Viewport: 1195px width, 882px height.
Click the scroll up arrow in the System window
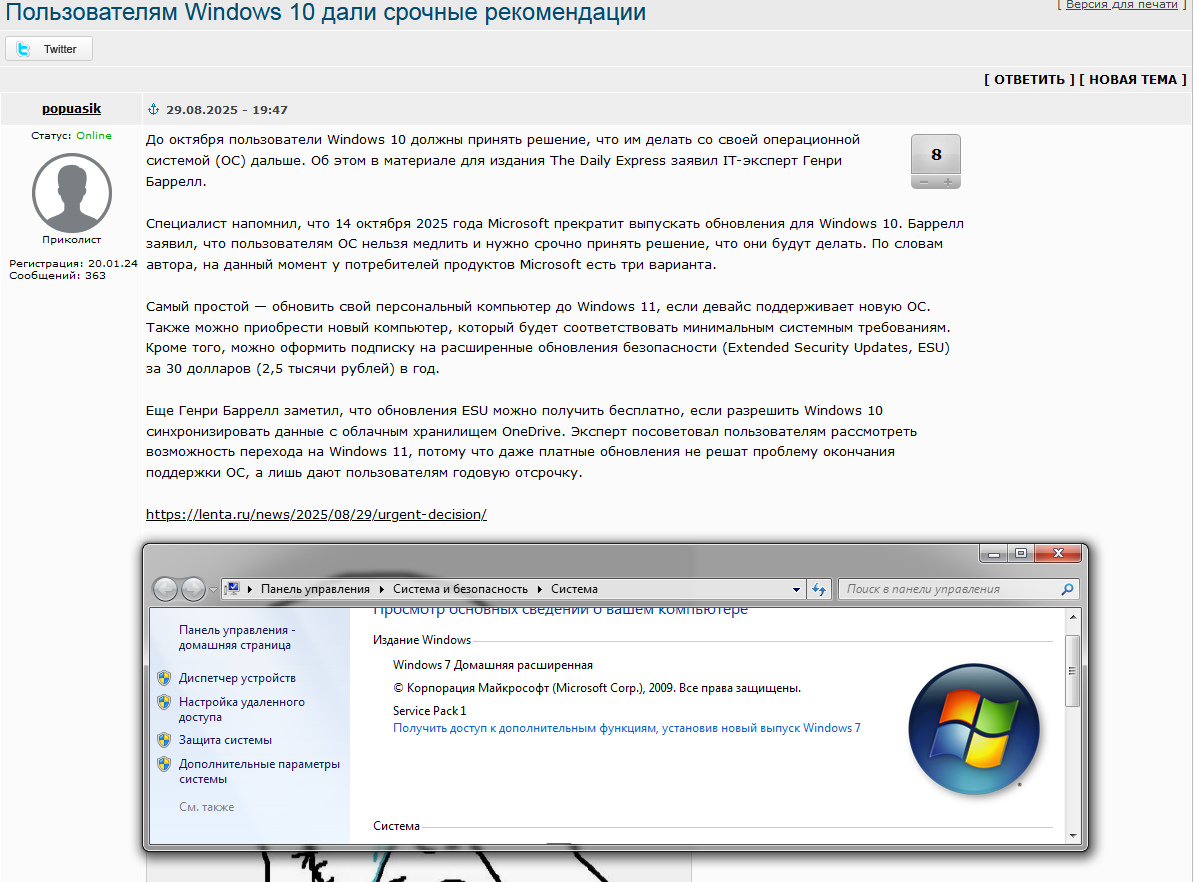[1072, 617]
